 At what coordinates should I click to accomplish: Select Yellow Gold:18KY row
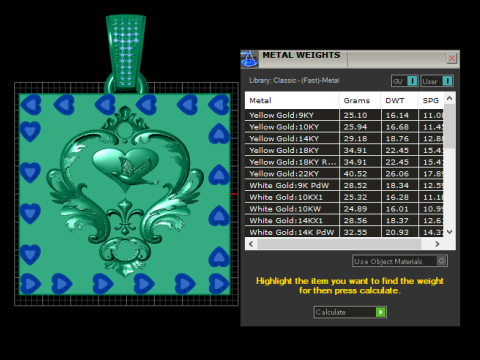pos(344,150)
